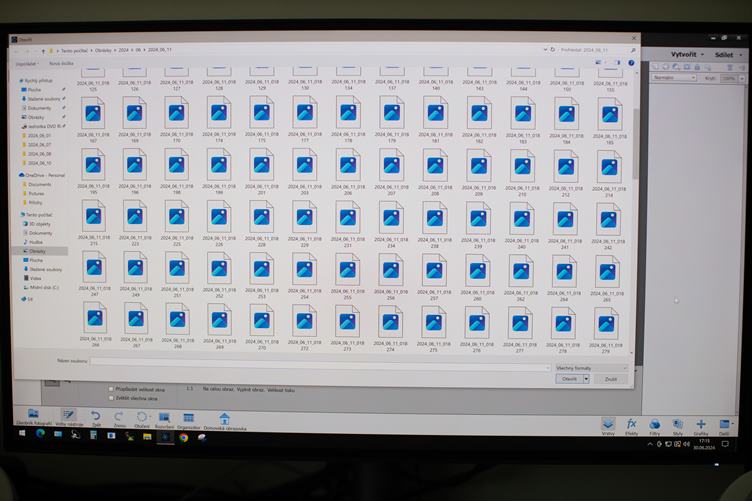Image resolution: width=752 pixels, height=501 pixels.
Task: Enable Zvětšit všechna okna checkbox
Action: (x=111, y=398)
